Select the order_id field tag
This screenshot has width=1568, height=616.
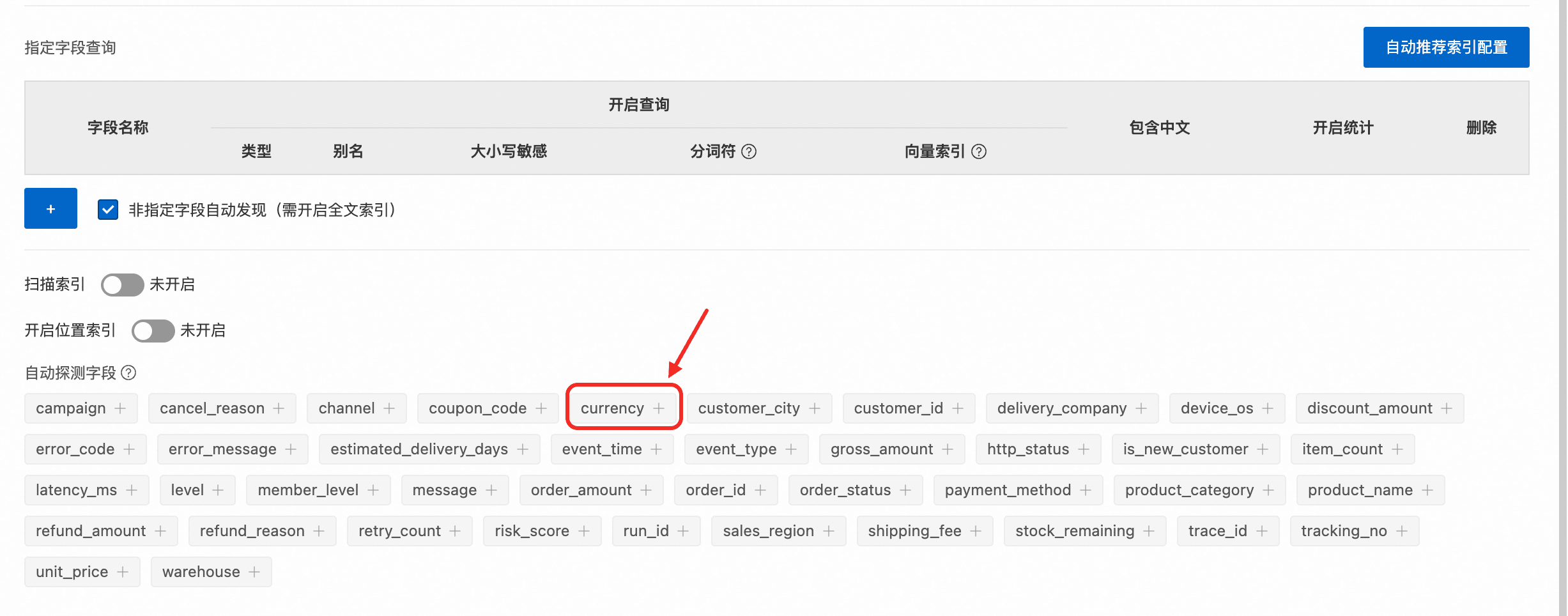(726, 490)
